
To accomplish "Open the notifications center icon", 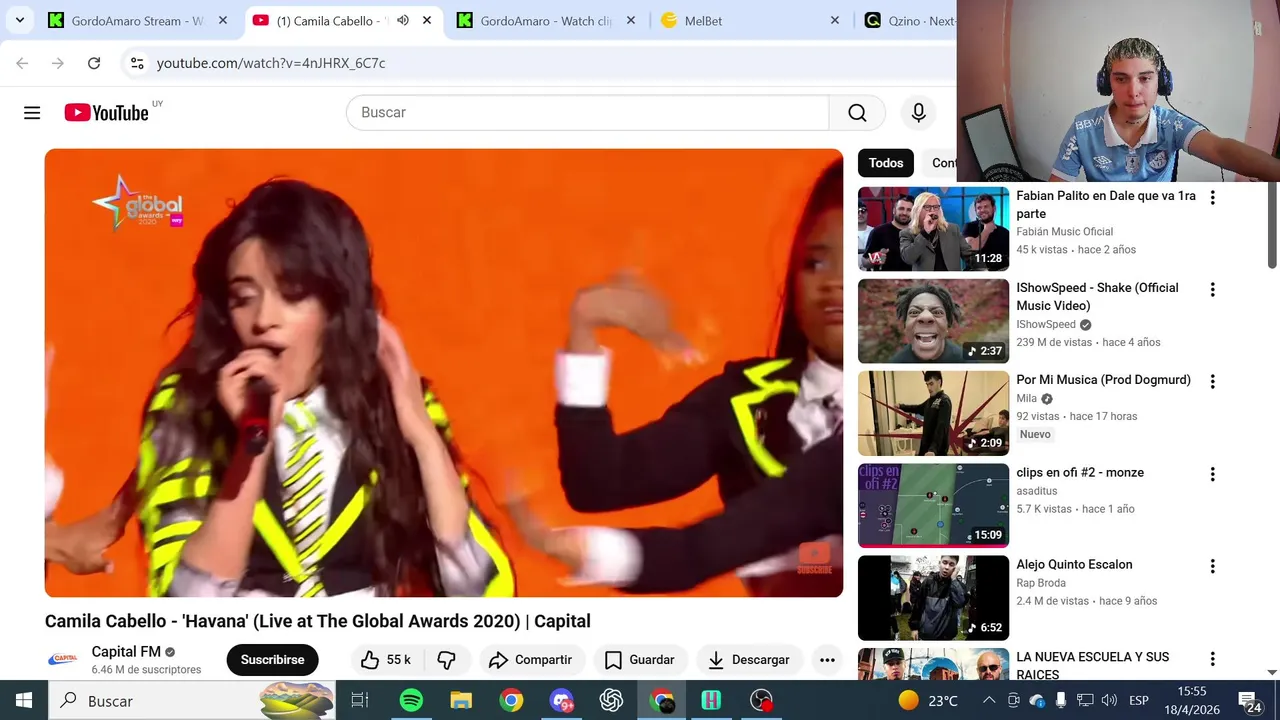I will pos(1249,701).
